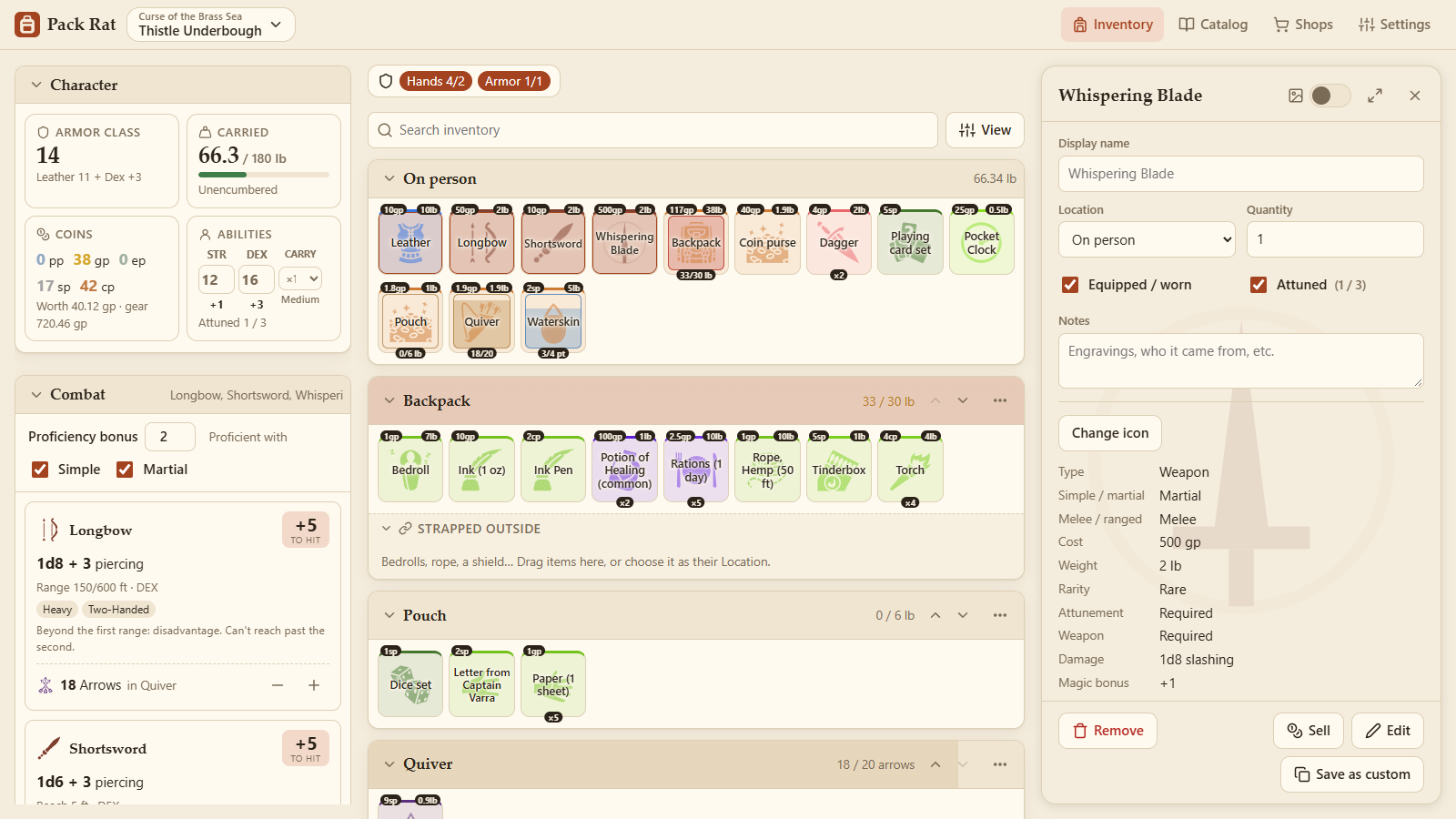The height and width of the screenshot is (819, 1456).
Task: Select the Pouch item tile on person
Action: point(410,320)
